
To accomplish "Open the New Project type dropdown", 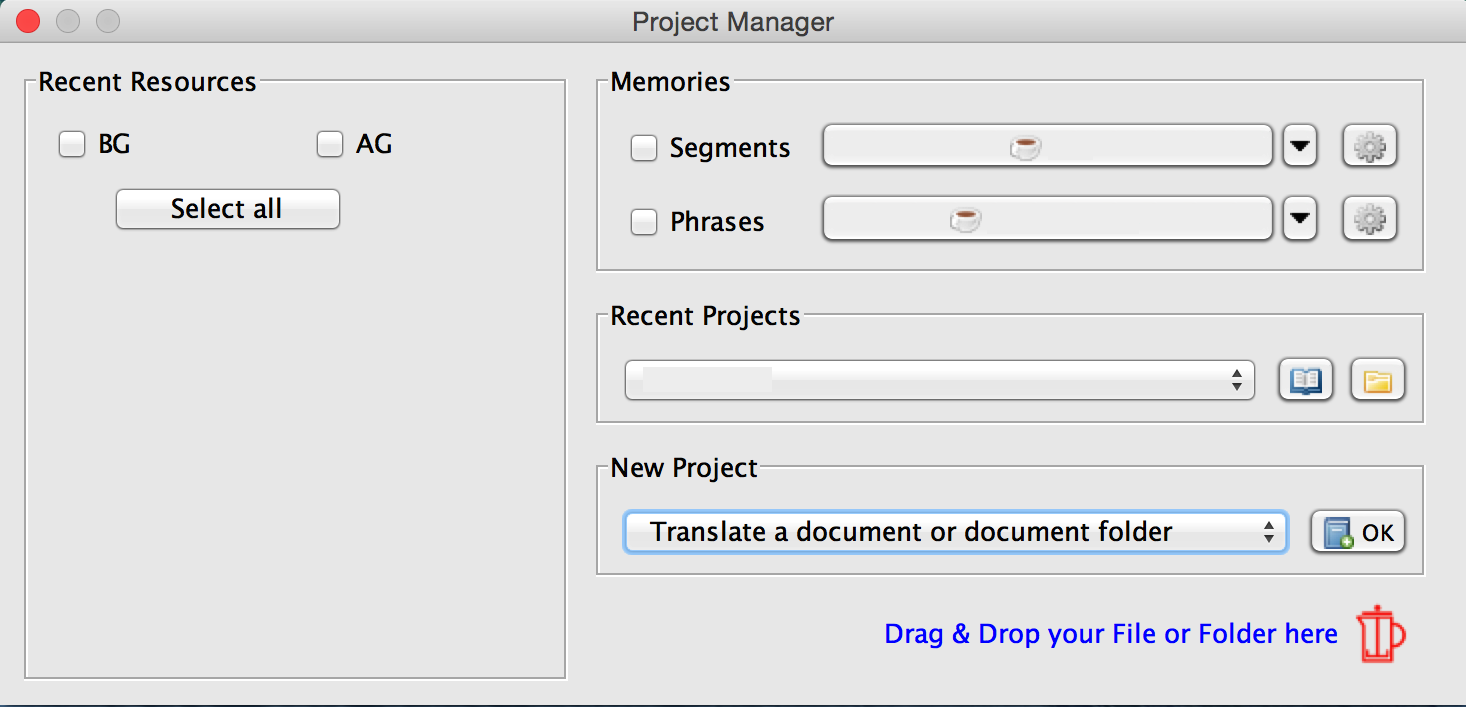I will pos(955,532).
